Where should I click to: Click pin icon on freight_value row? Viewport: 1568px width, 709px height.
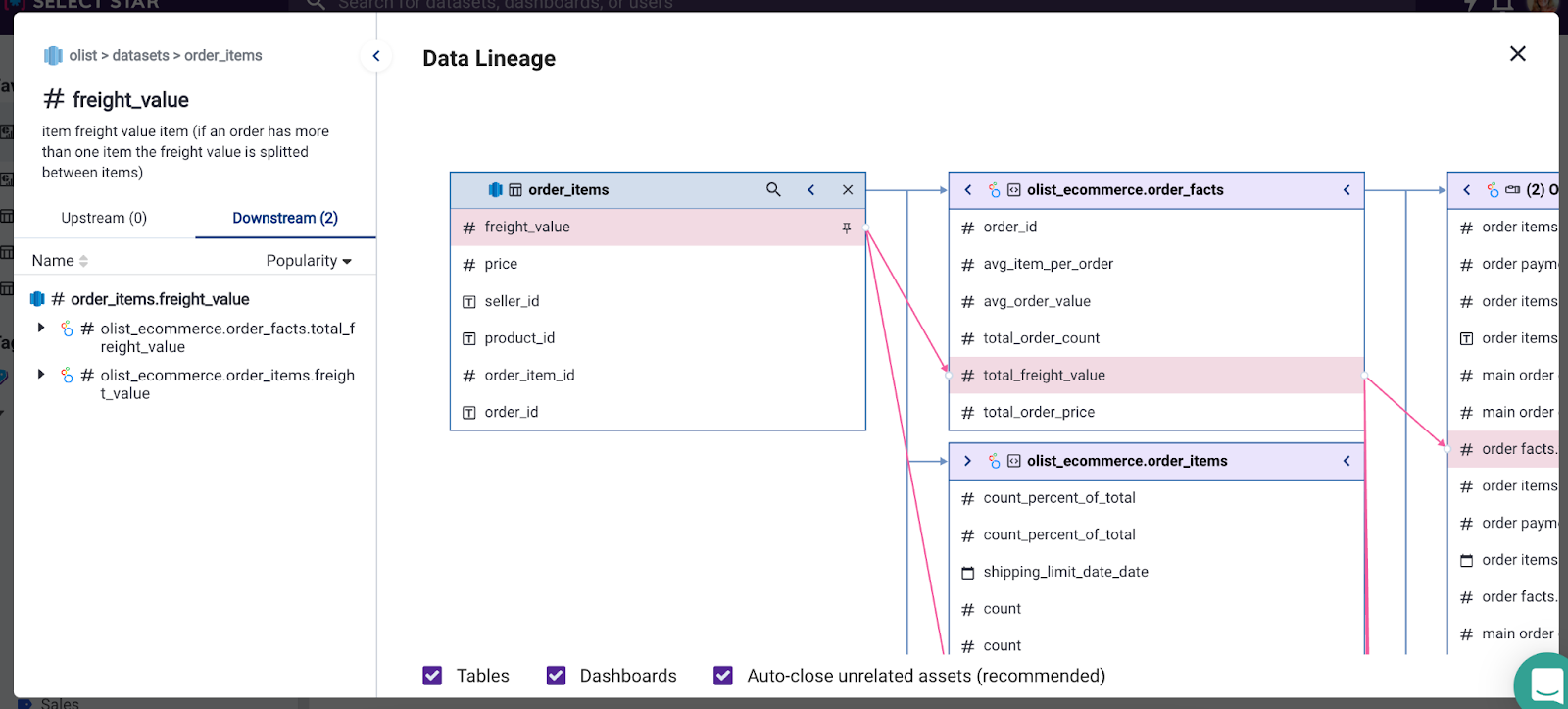pyautogui.click(x=847, y=228)
